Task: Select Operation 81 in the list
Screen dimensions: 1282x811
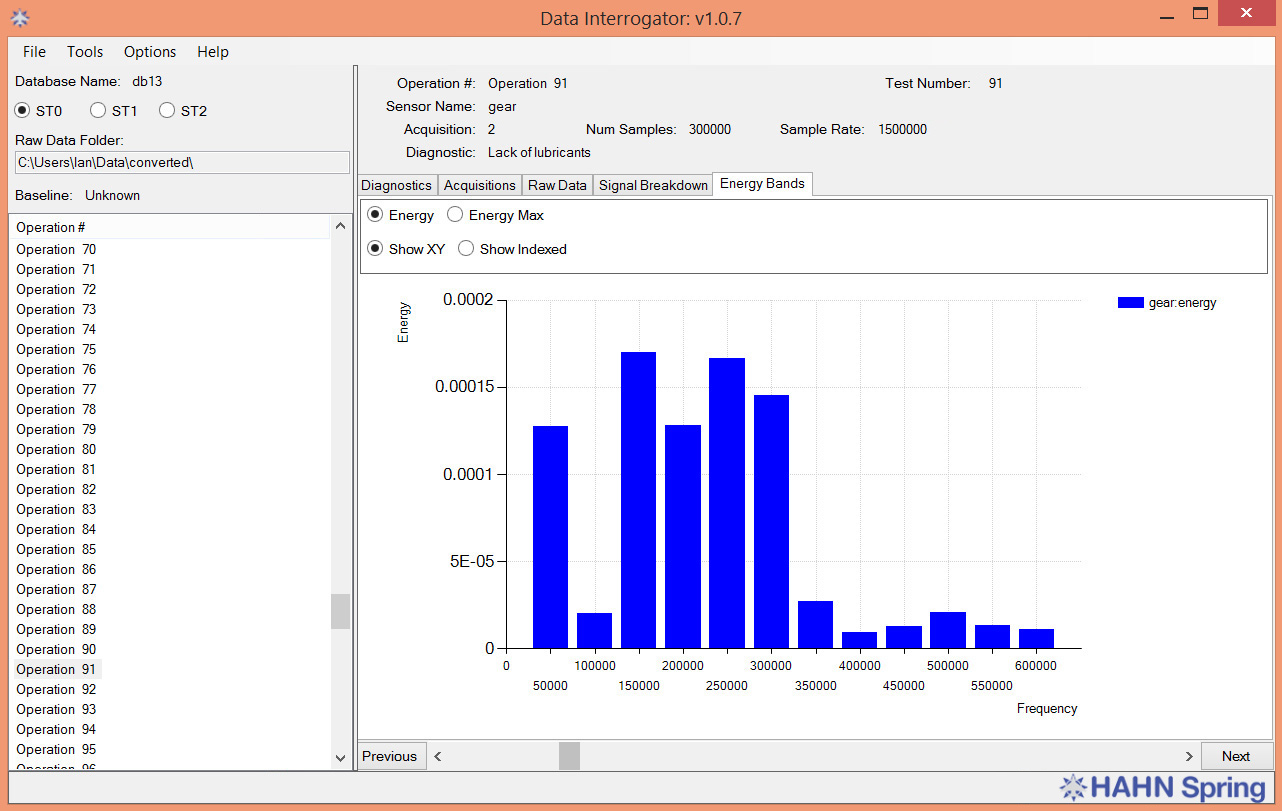Action: pos(56,469)
